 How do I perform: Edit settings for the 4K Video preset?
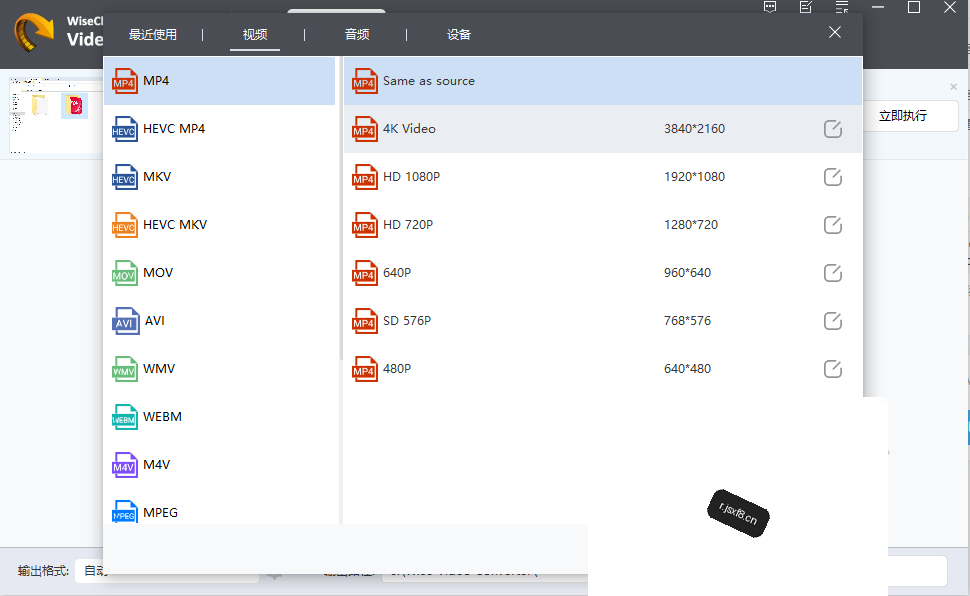click(833, 129)
